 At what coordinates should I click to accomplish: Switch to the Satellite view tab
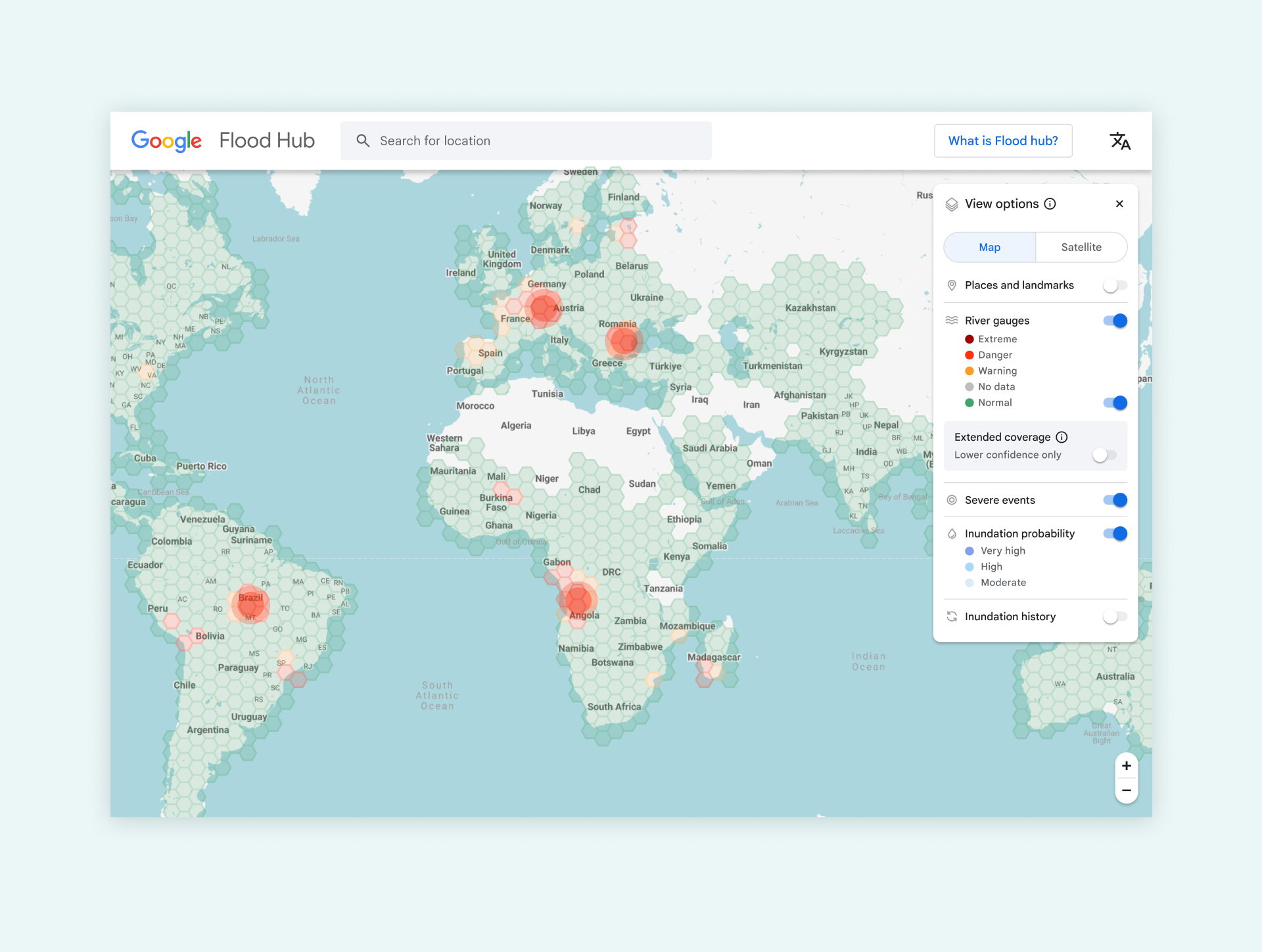(x=1081, y=247)
